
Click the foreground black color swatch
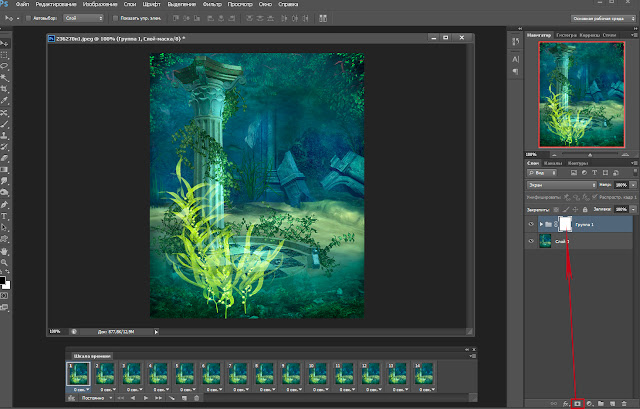click(x=2, y=280)
